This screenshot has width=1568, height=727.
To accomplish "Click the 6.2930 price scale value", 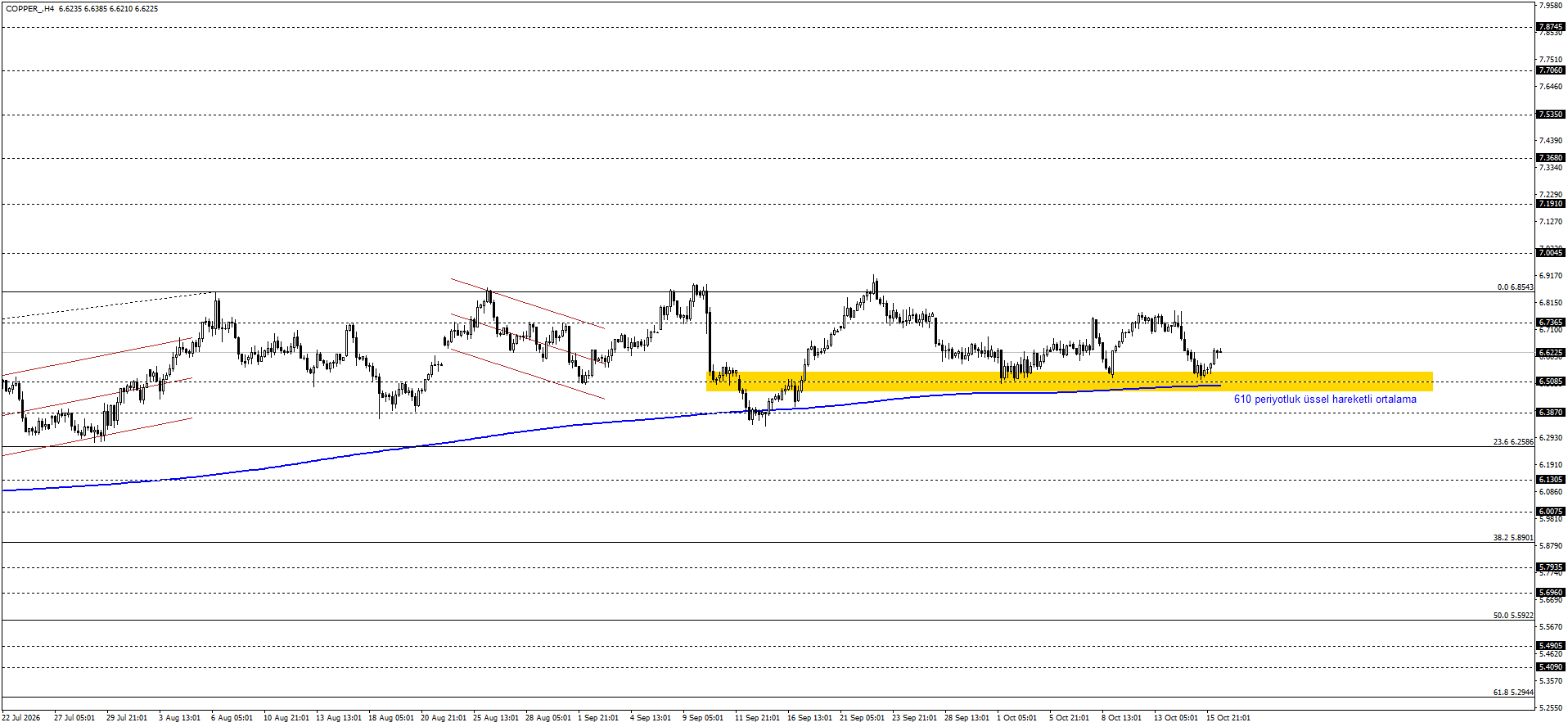I will [x=1551, y=438].
